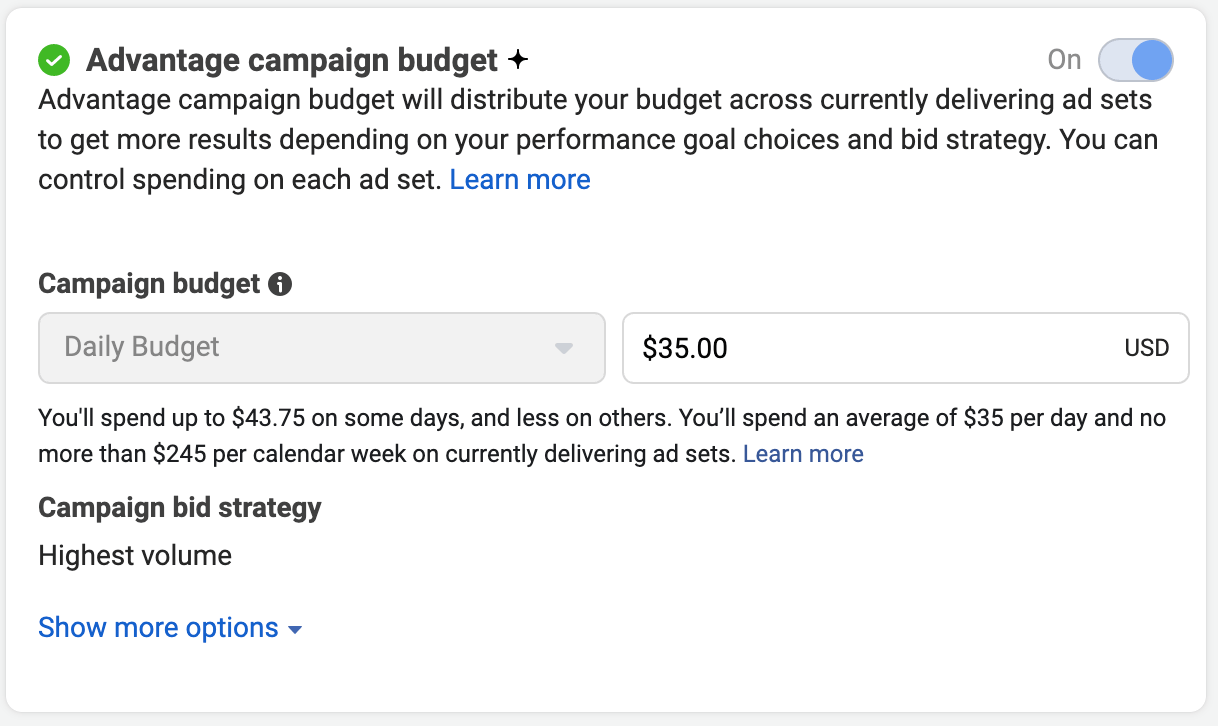Expand Show more options

pyautogui.click(x=158, y=628)
